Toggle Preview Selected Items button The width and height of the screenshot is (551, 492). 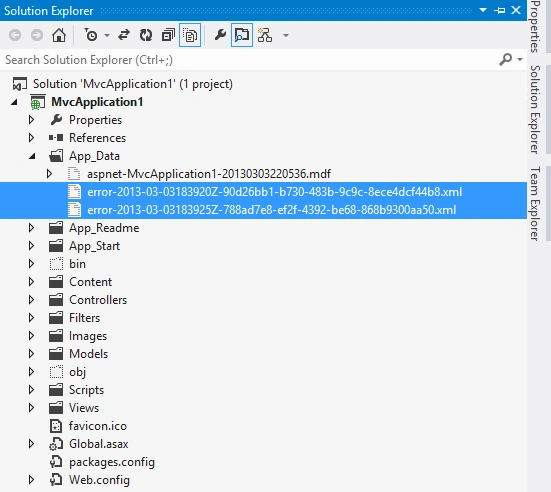242,35
